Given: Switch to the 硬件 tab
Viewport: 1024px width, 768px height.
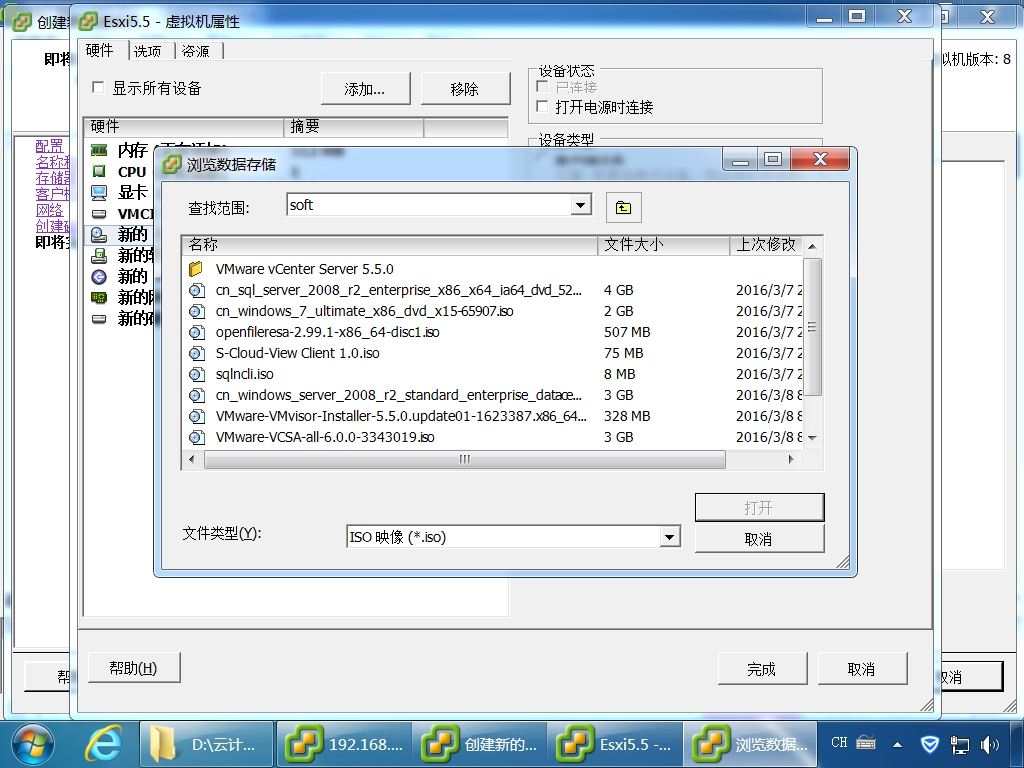Looking at the screenshot, I should click(x=99, y=50).
